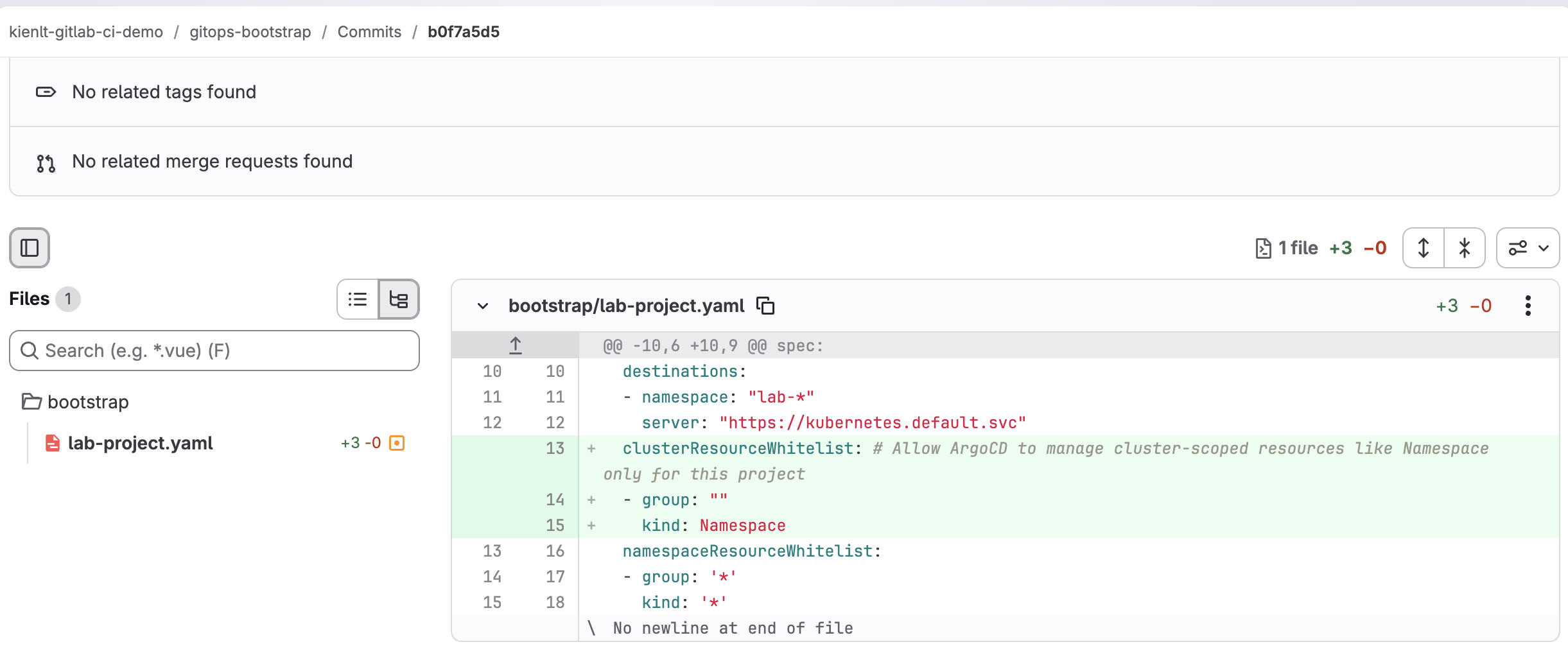The image size is (1568, 660).
Task: Select lab-project.yaml in the file tree
Action: point(141,443)
